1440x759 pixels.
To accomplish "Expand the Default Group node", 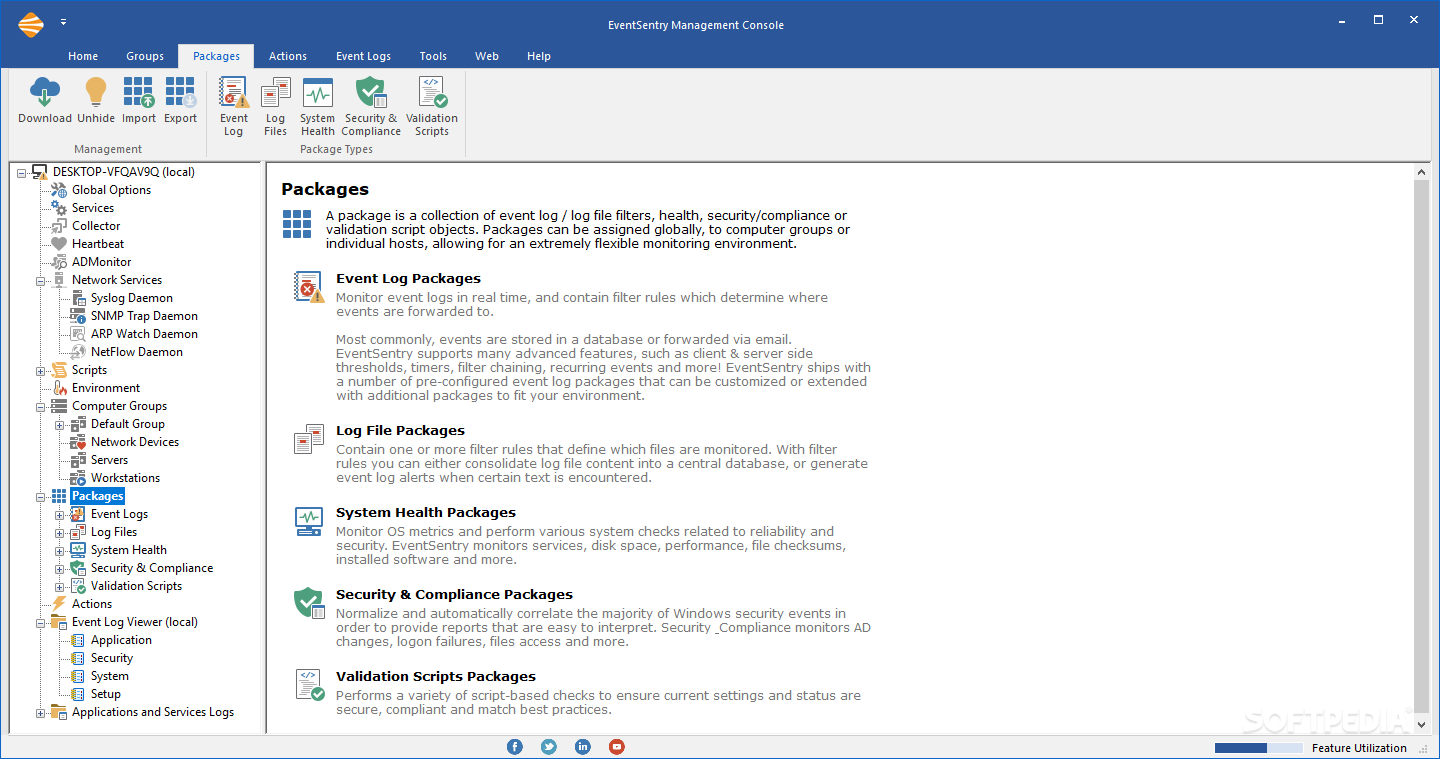I will point(60,424).
